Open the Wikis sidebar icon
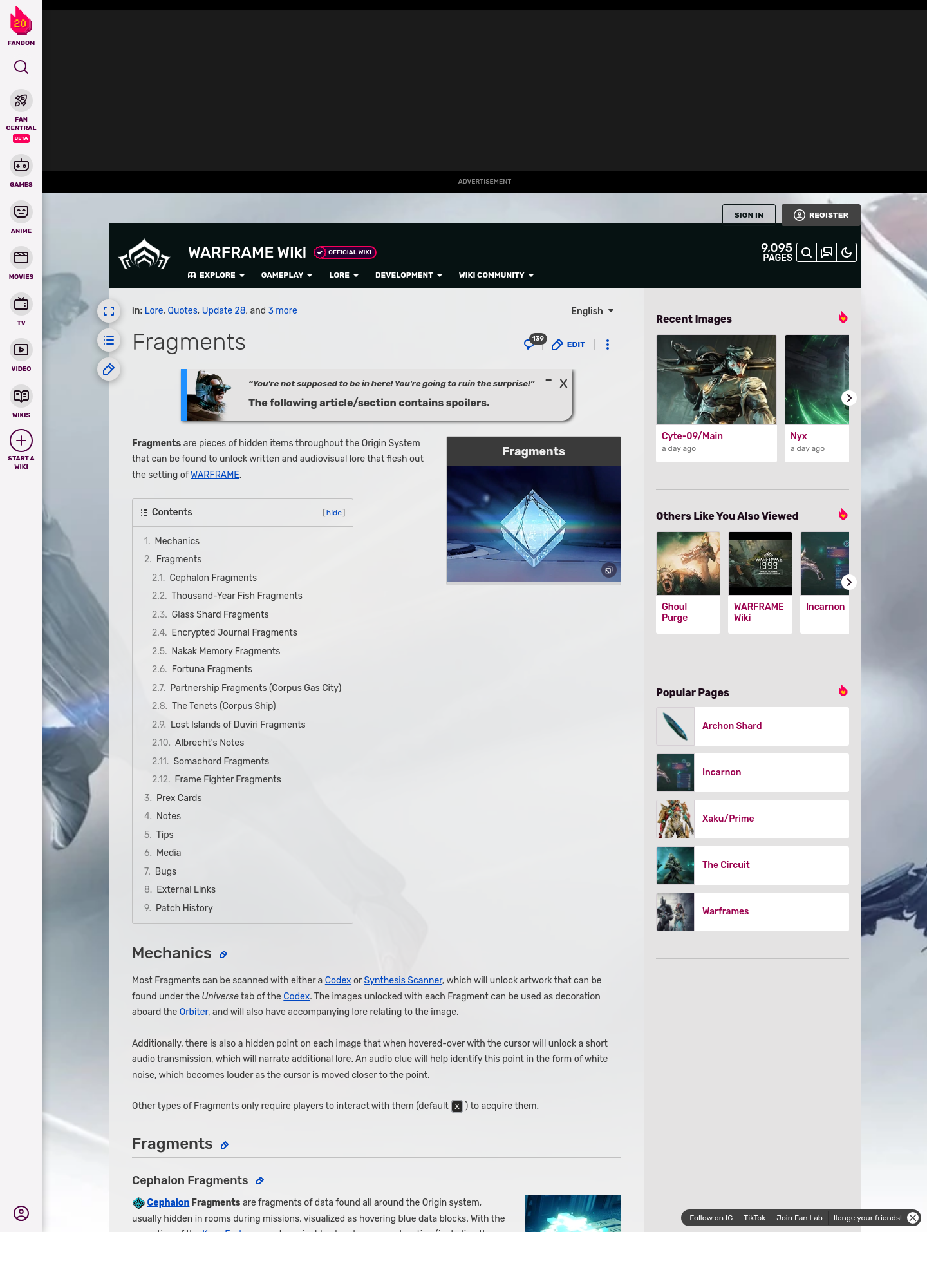The width and height of the screenshot is (927, 1288). (21, 396)
